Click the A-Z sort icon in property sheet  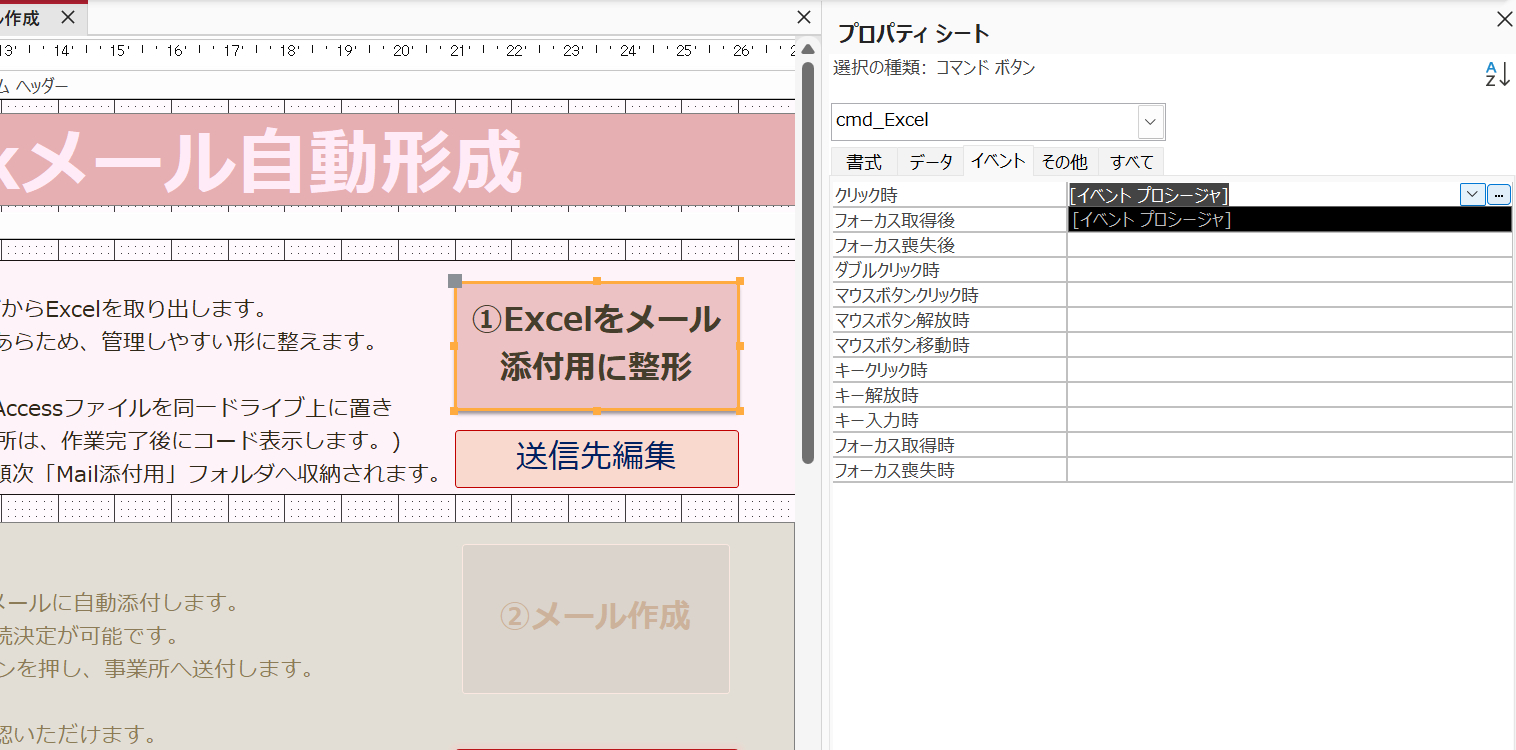1496,74
